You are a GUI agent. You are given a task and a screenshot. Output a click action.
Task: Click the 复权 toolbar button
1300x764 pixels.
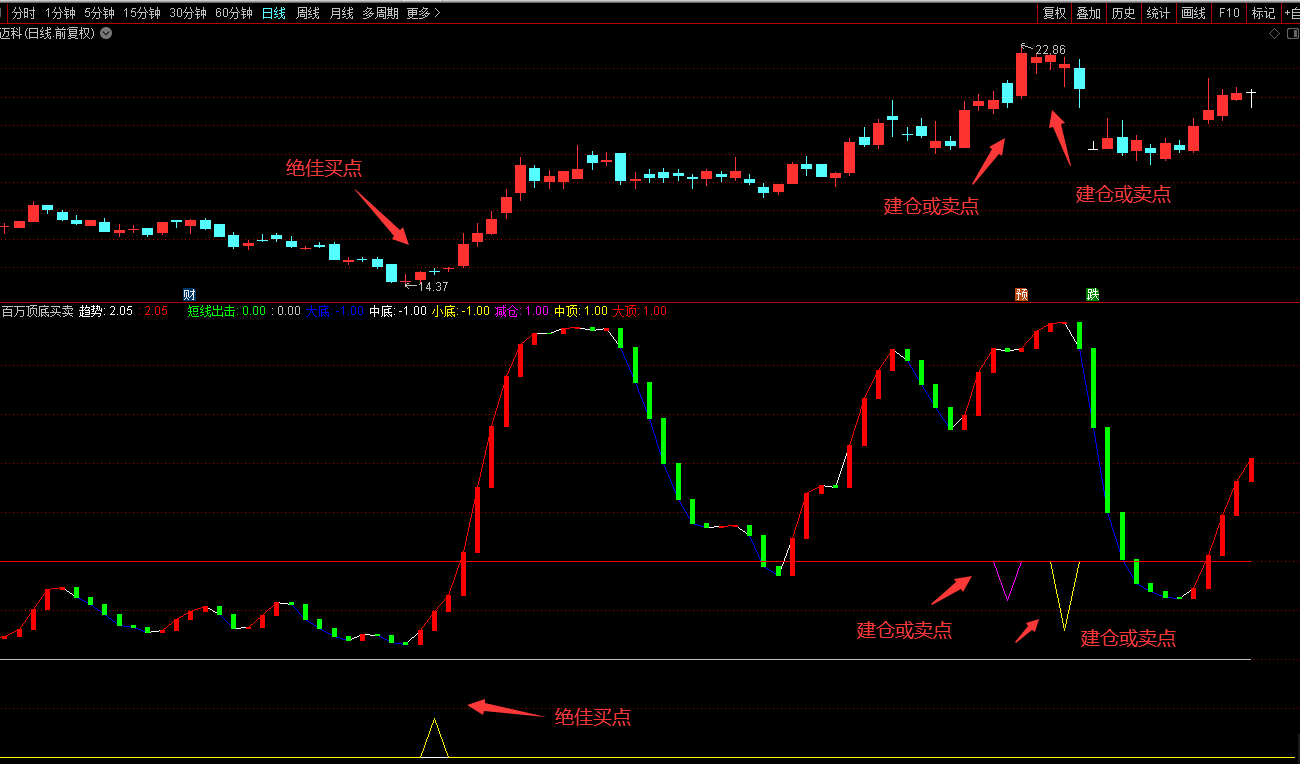pos(1054,13)
